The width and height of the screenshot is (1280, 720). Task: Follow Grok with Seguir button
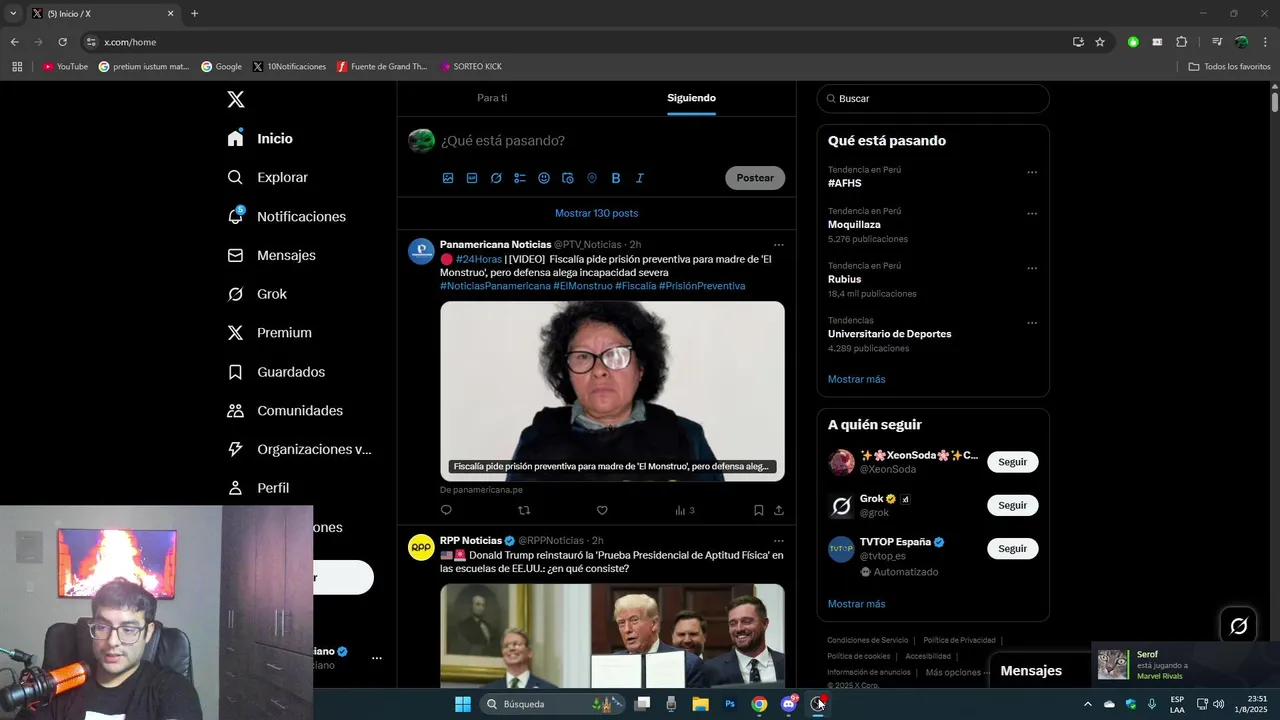(x=1012, y=505)
